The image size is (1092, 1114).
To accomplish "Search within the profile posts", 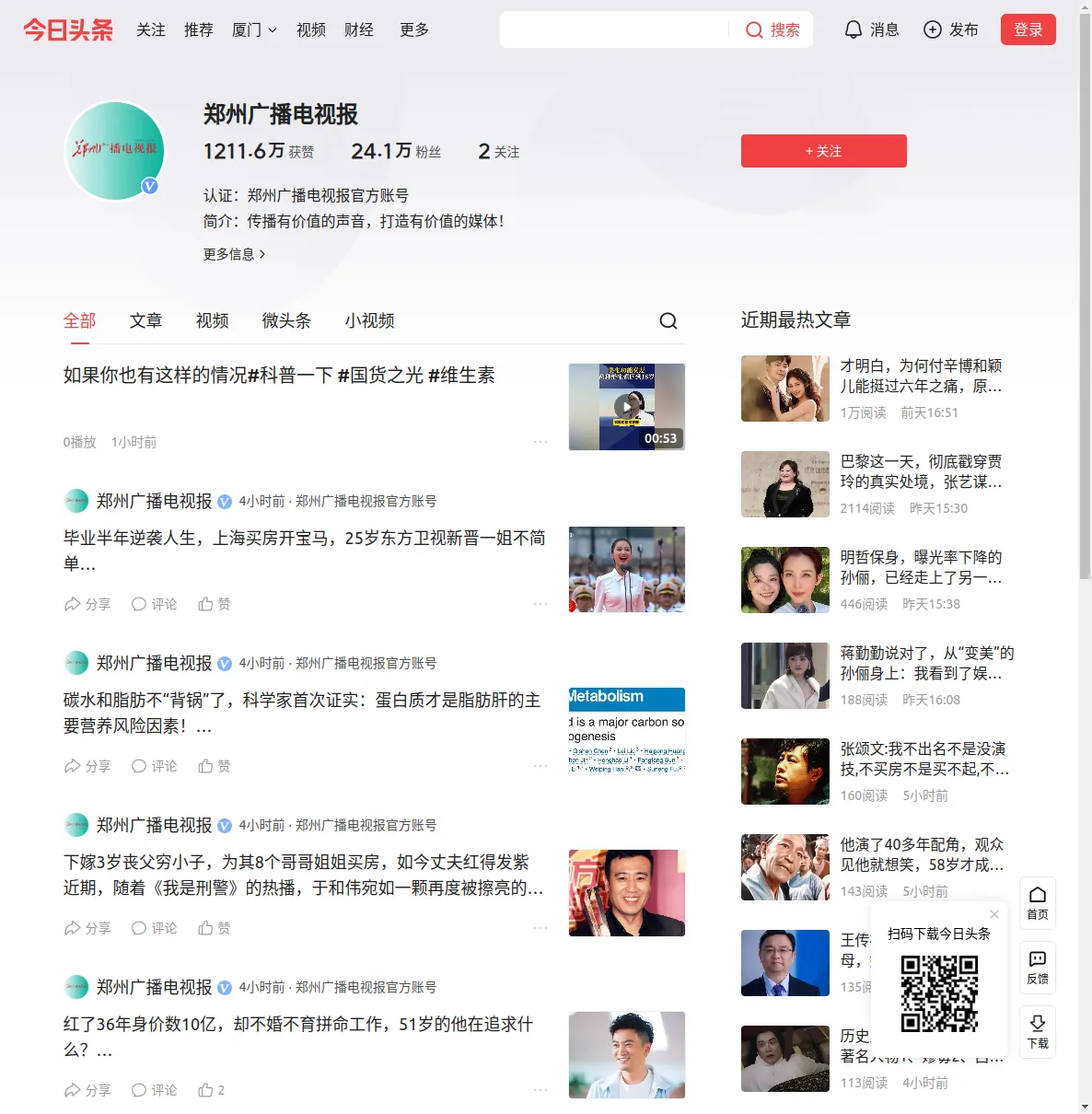I will (668, 320).
